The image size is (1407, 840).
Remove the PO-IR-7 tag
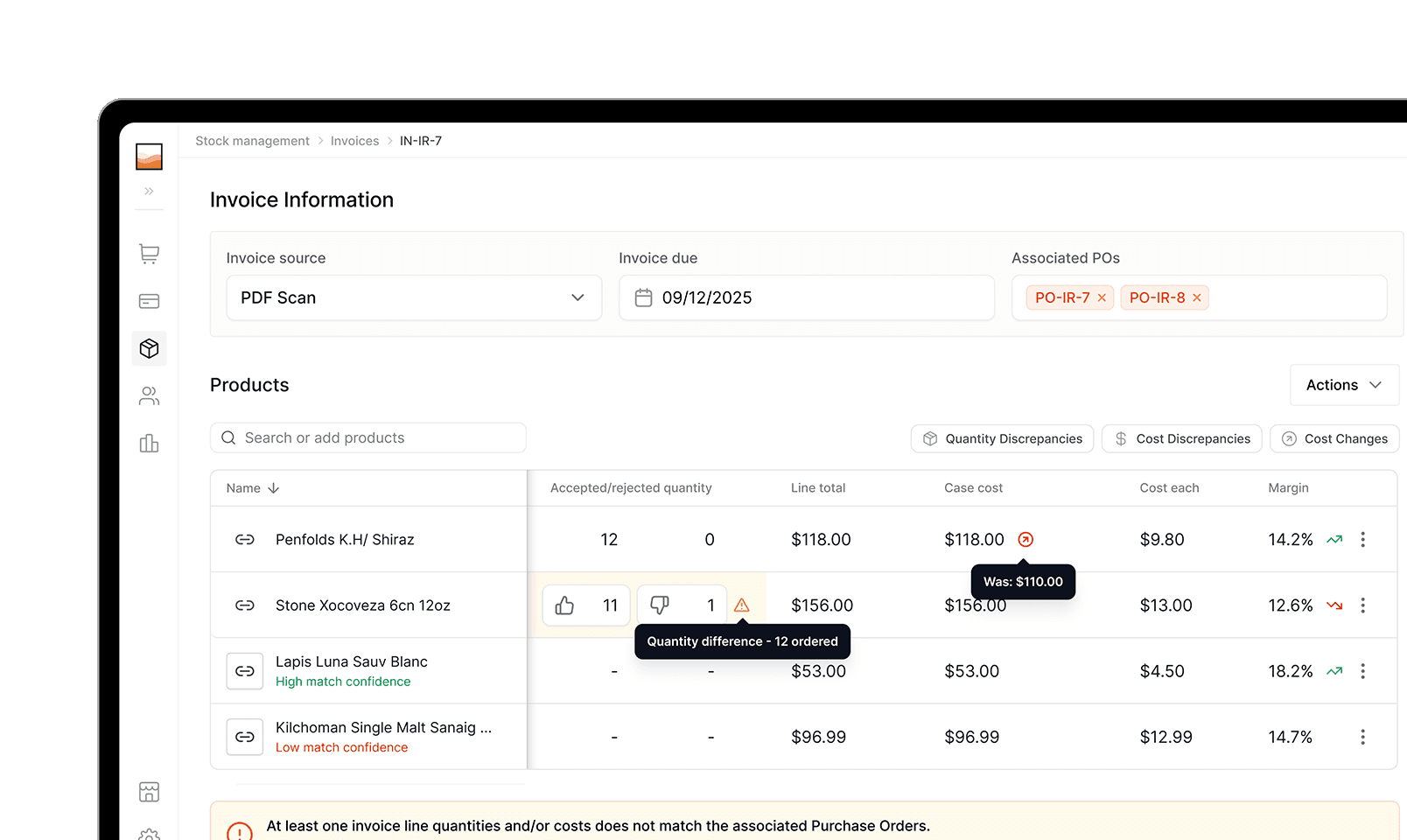point(1102,298)
